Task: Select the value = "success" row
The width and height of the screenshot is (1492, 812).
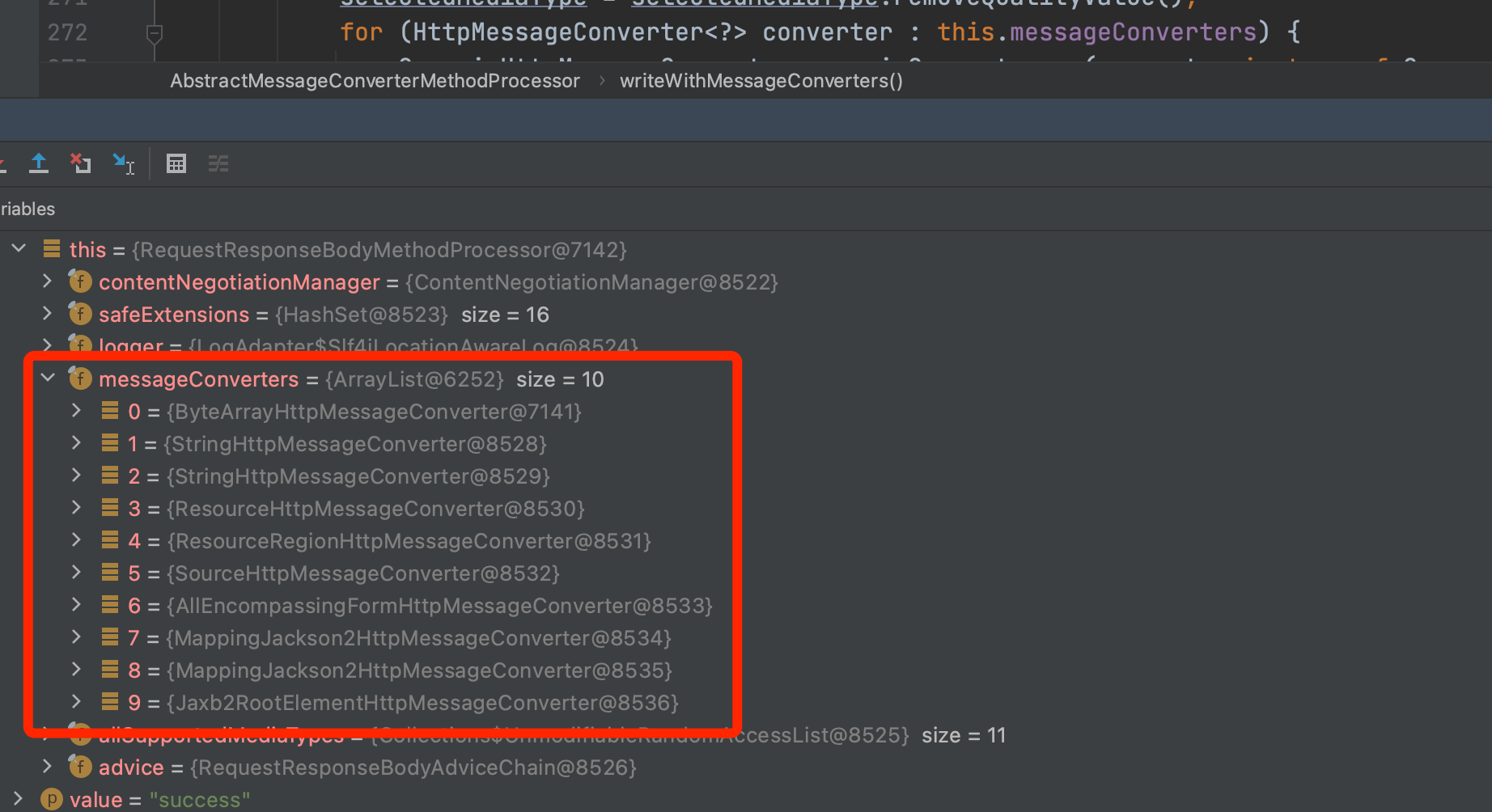Action: tap(746, 800)
